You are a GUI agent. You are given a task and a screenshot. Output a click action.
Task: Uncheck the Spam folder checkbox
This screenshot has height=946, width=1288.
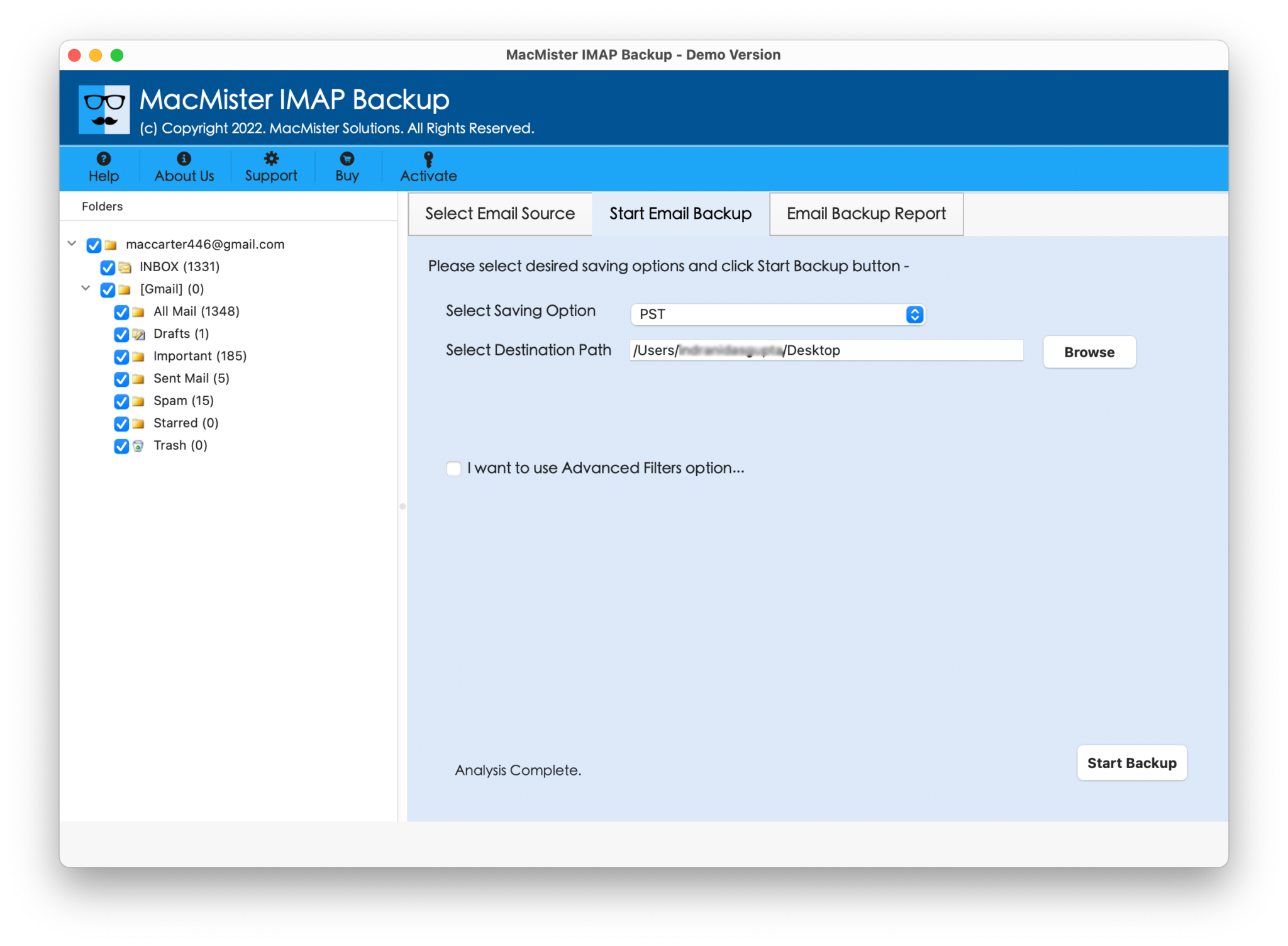click(x=121, y=401)
